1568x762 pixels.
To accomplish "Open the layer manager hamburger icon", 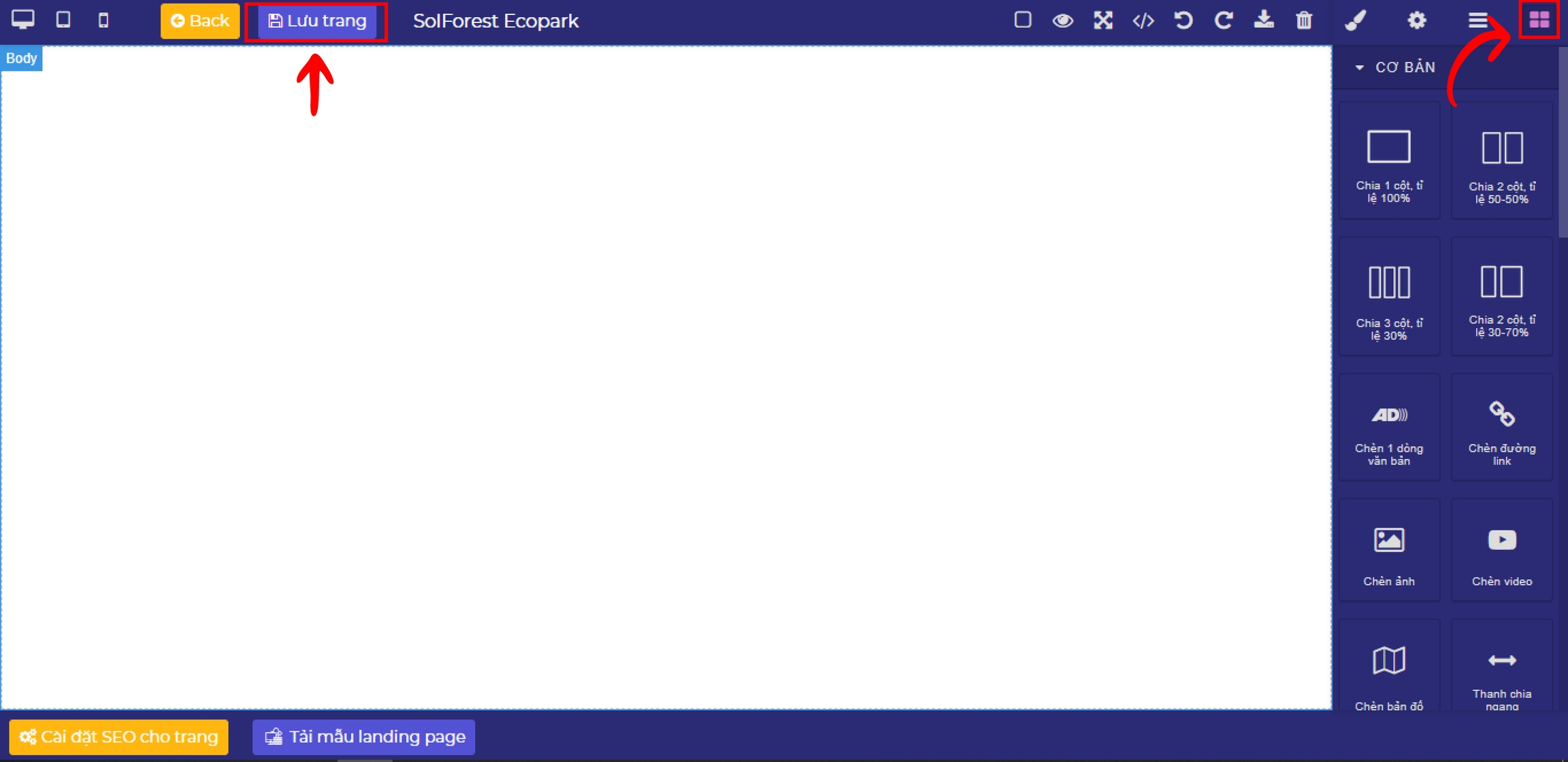I will pyautogui.click(x=1477, y=20).
